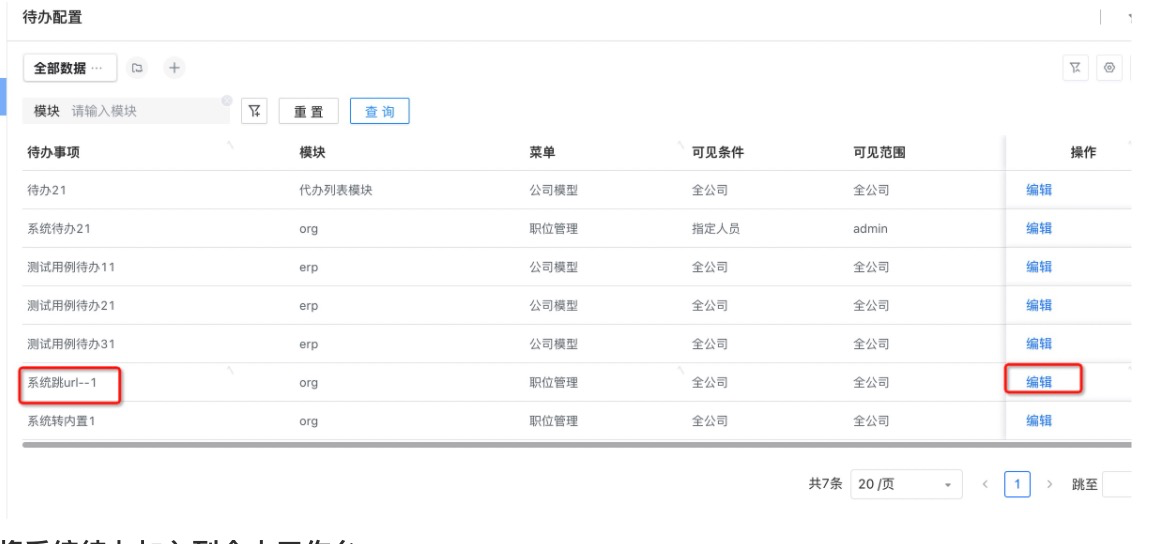Image resolution: width=1159 pixels, height=544 pixels.
Task: Click the folder icon next to 全部数据
Action: click(x=137, y=68)
